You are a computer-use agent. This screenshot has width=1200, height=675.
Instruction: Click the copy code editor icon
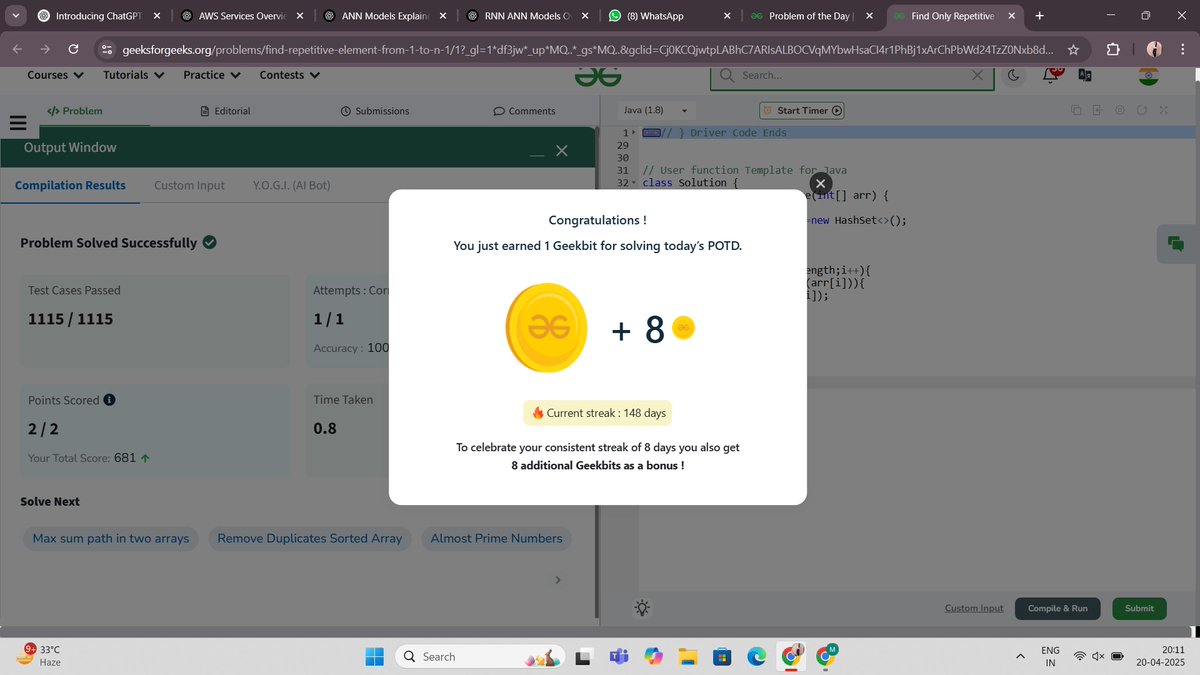tap(1075, 110)
